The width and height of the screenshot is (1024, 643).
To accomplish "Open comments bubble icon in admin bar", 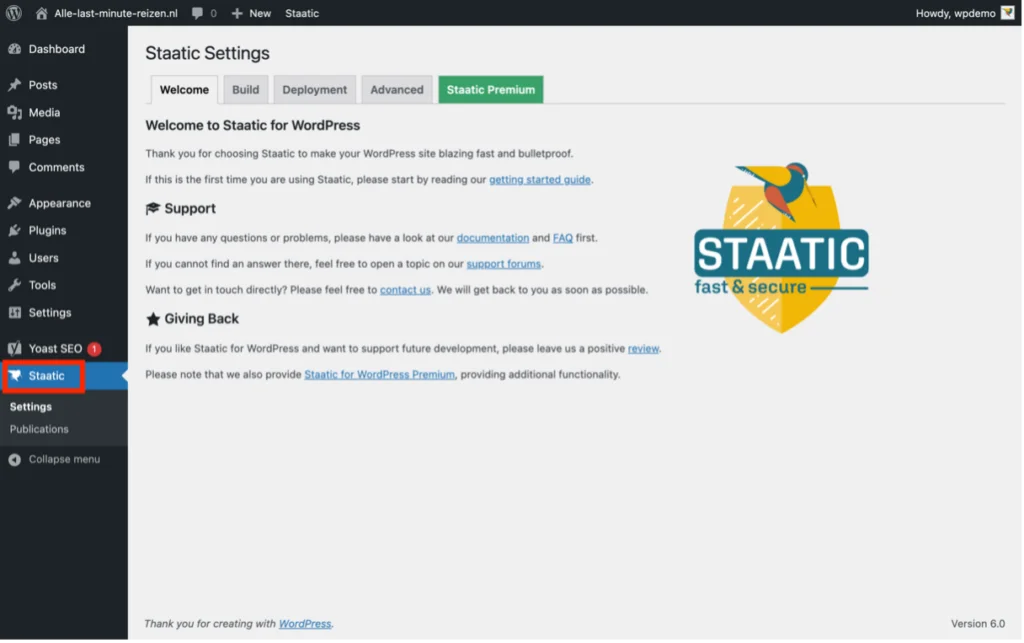I will point(197,13).
